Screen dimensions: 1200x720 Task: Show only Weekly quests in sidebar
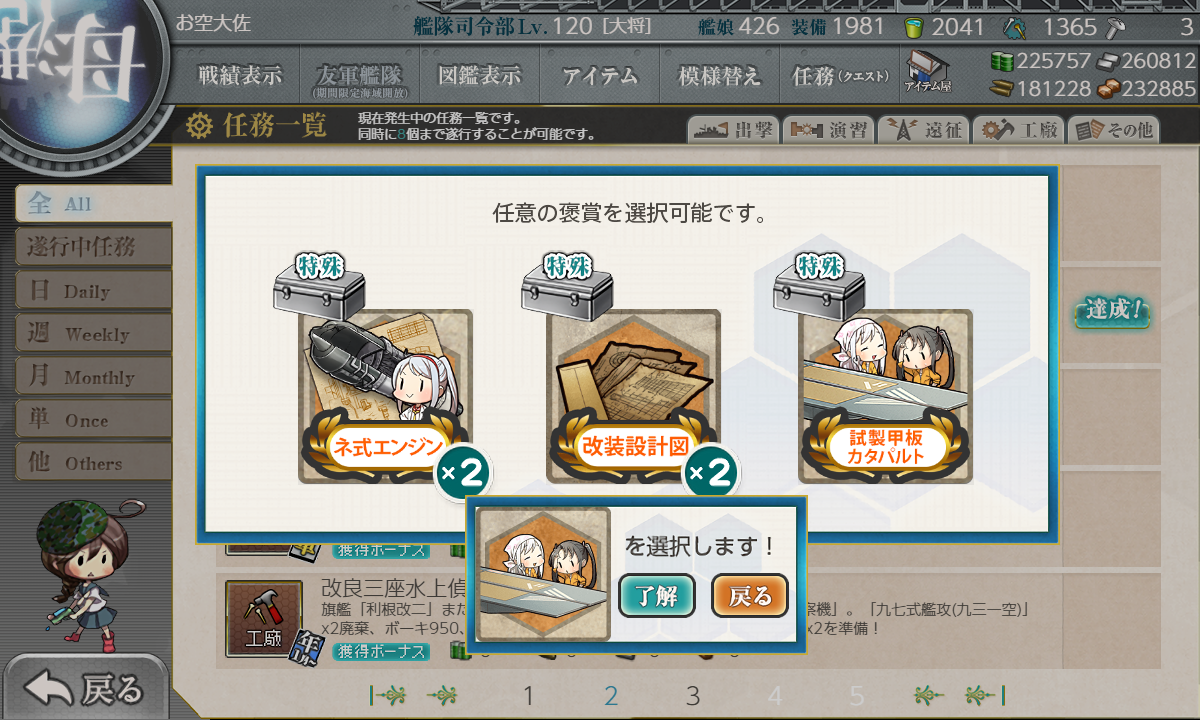pyautogui.click(x=93, y=333)
